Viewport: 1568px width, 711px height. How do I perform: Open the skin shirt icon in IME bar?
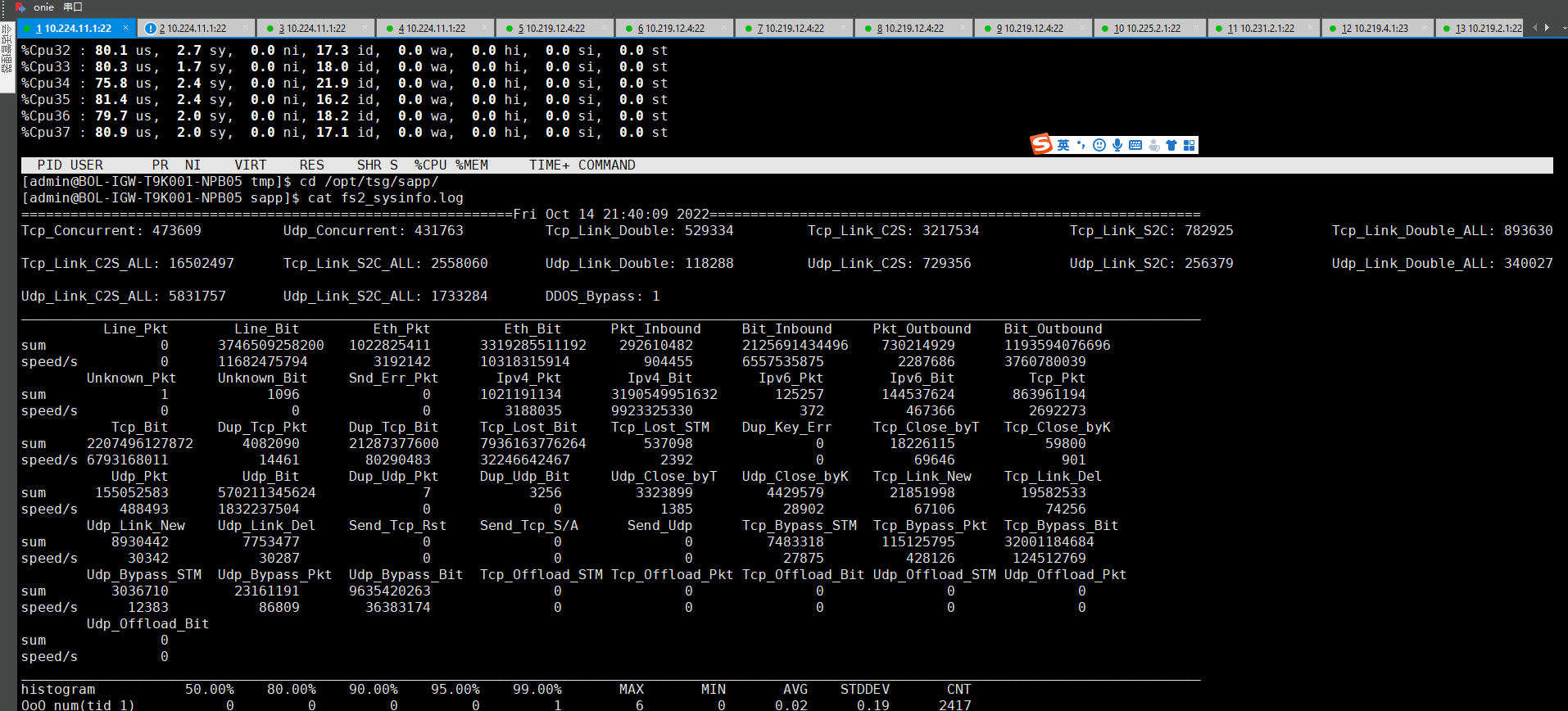[1171, 145]
